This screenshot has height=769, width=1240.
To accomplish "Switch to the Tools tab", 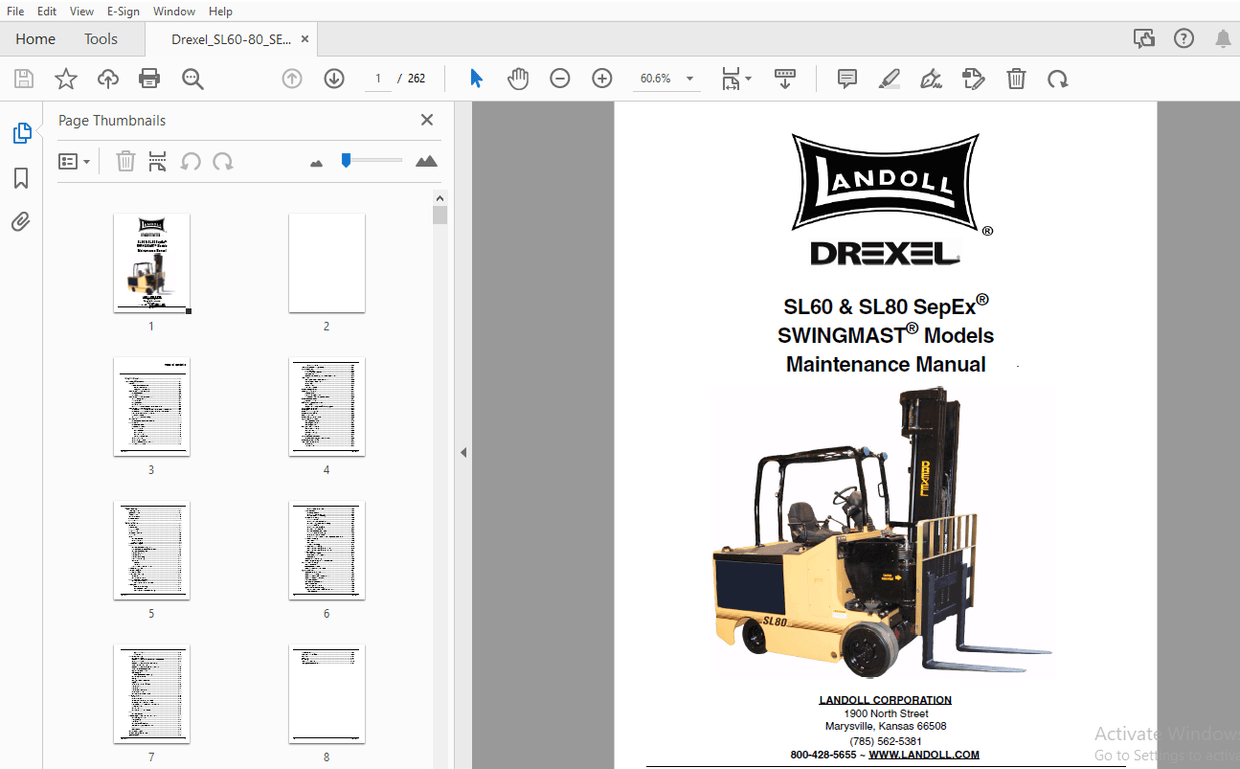I will coord(100,39).
